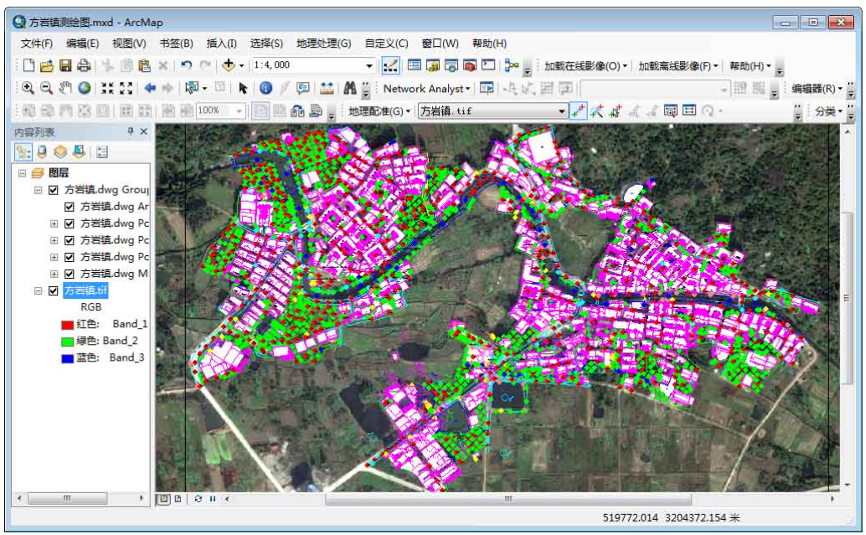The image size is (866, 535).
Task: Uncheck the 方岩镇.tif layer checkbox
Action: (53, 291)
